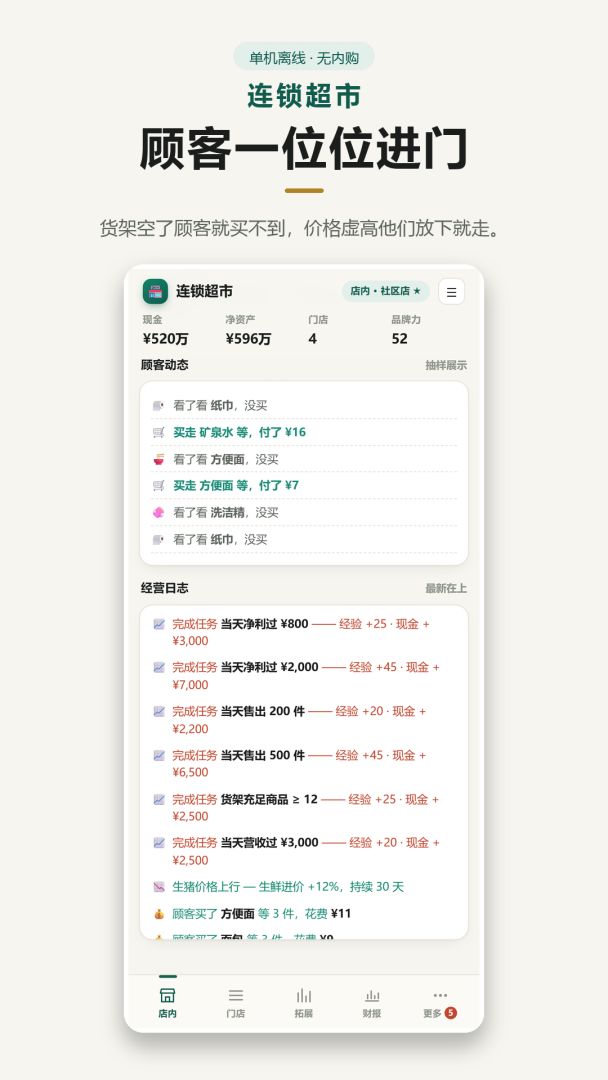Viewport: 608px width, 1080px height.
Task: Switch to the 门店 tab
Action: [235, 1003]
